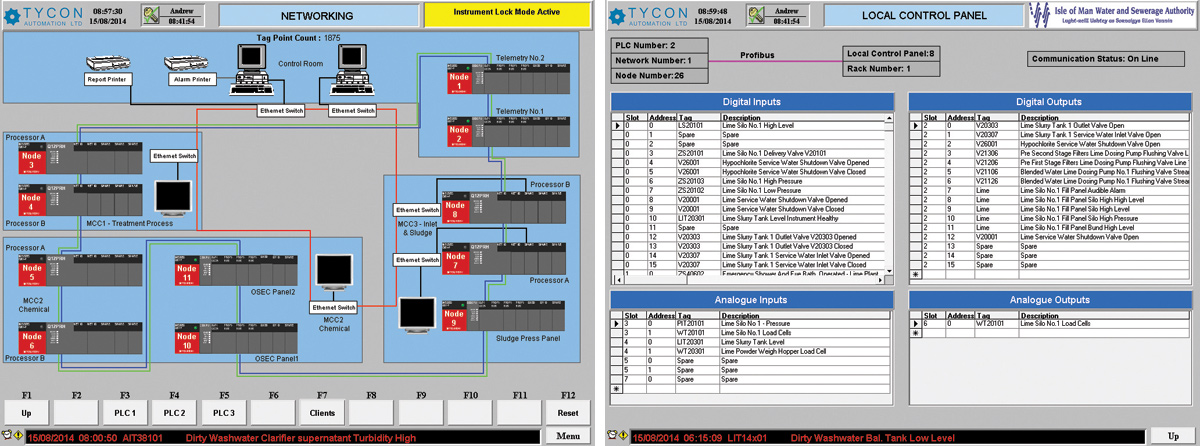Click Up button on Local Control Panel screen
This screenshot has height=446, width=1200.
(1171, 436)
